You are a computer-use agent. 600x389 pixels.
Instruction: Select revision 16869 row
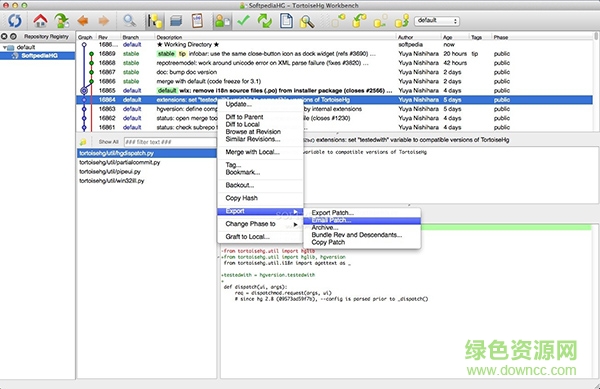335,54
